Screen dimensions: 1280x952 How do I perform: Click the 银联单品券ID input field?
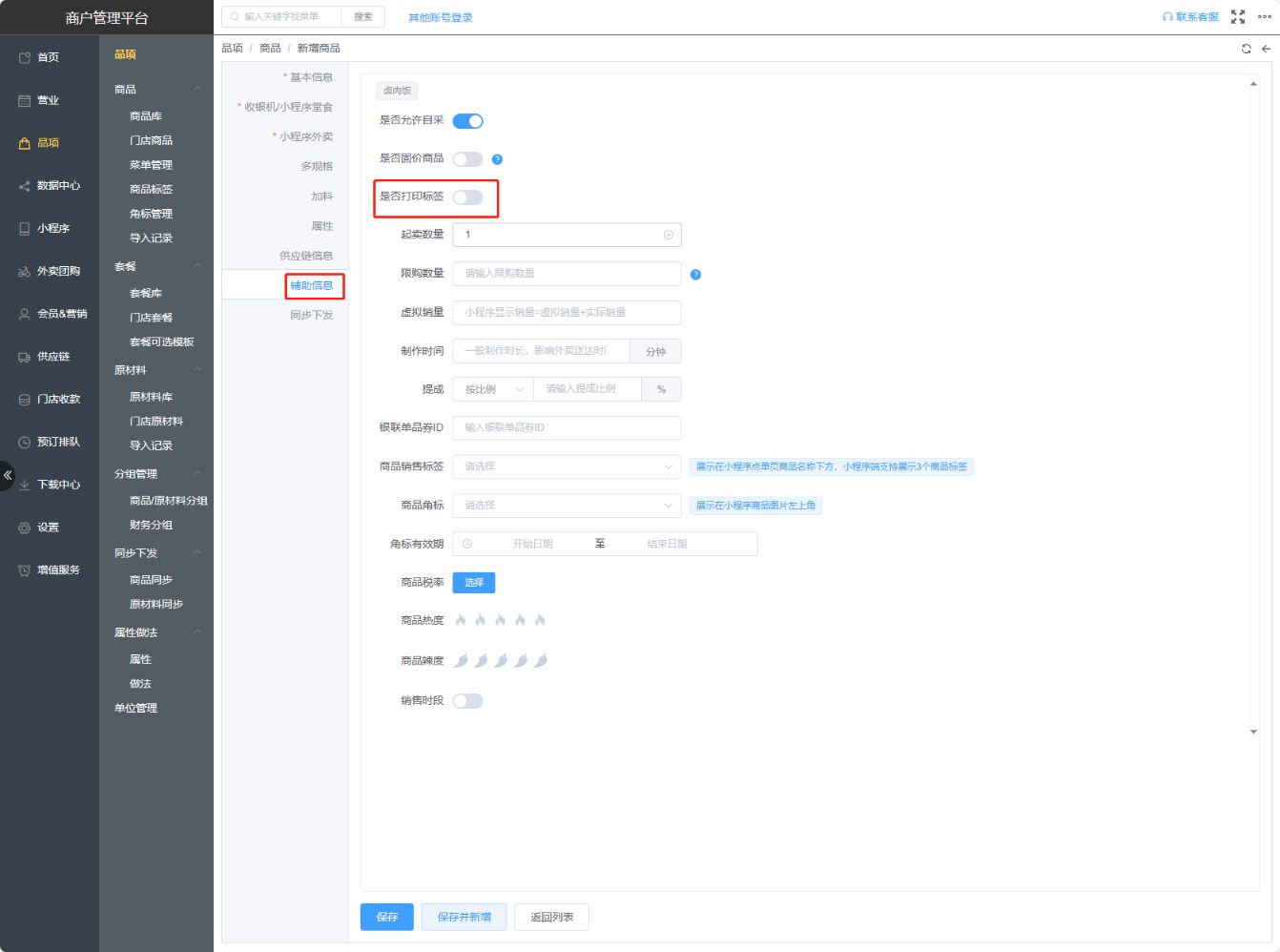click(x=567, y=427)
